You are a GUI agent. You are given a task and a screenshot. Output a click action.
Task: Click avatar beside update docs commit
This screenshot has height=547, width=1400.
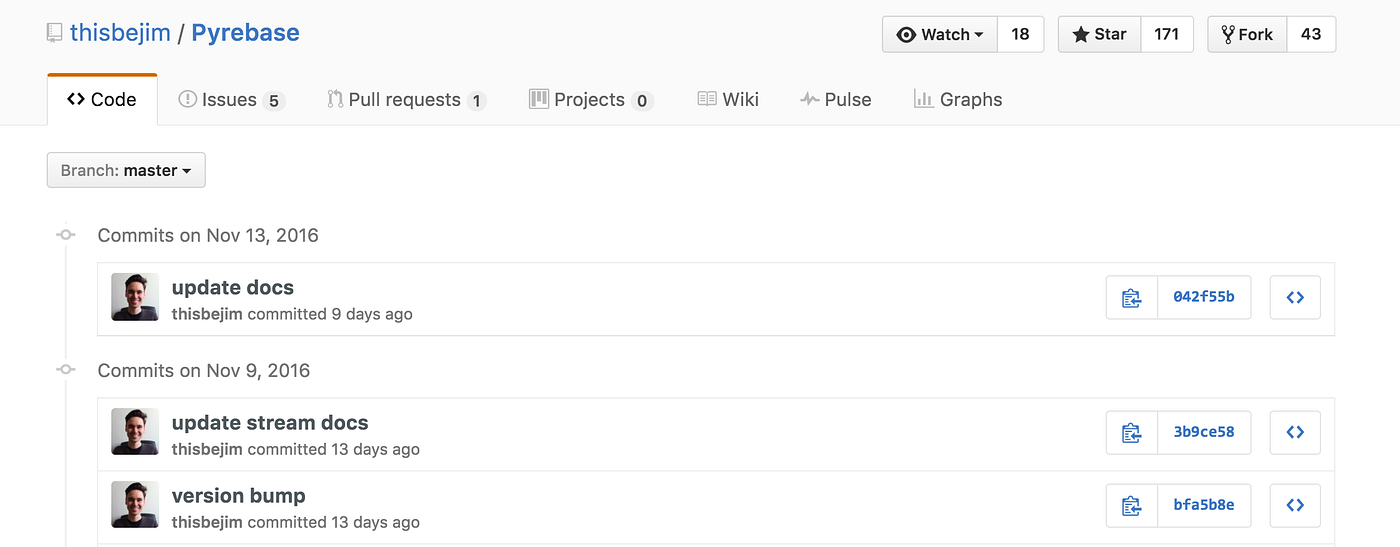(135, 297)
